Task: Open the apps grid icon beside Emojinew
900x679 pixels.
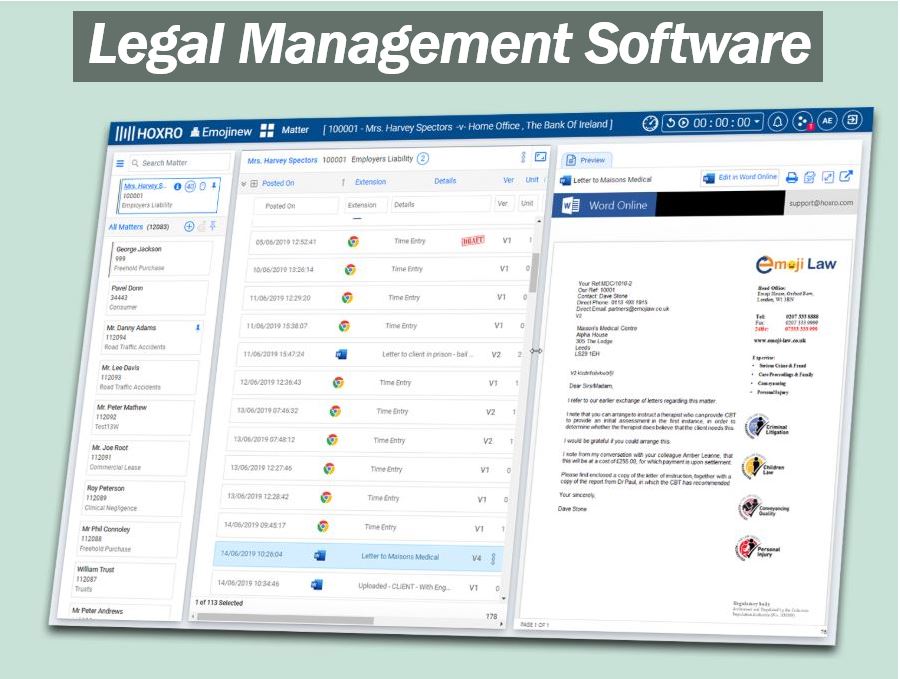Action: [267, 131]
